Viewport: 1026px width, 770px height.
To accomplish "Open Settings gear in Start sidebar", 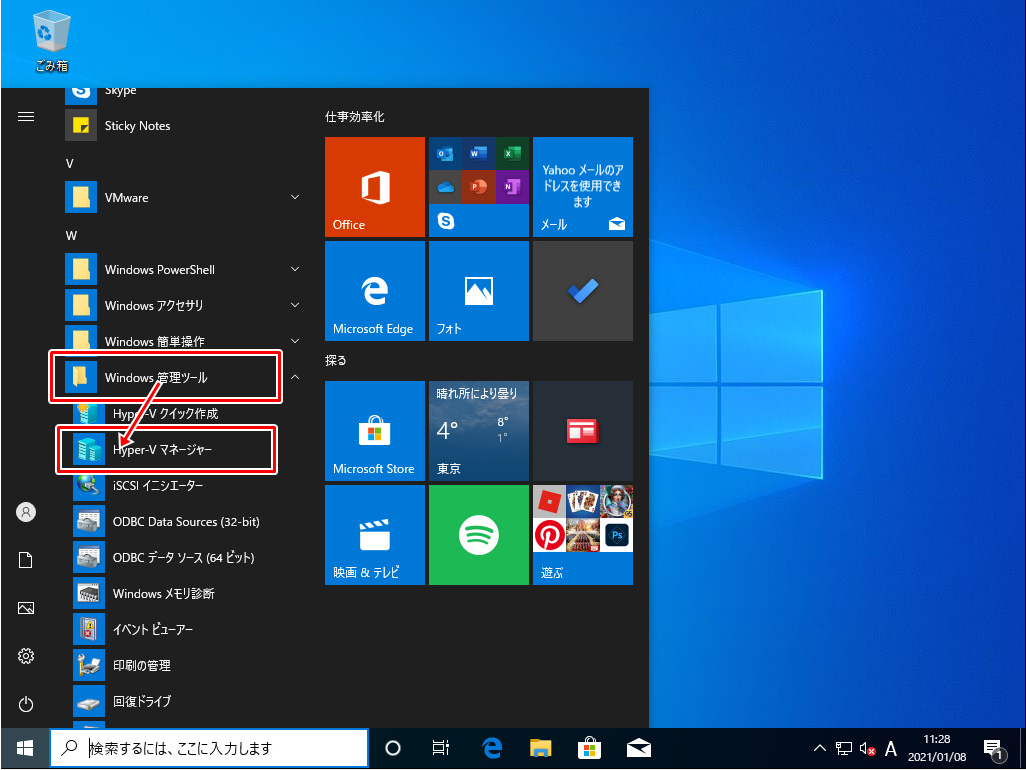I will (26, 656).
